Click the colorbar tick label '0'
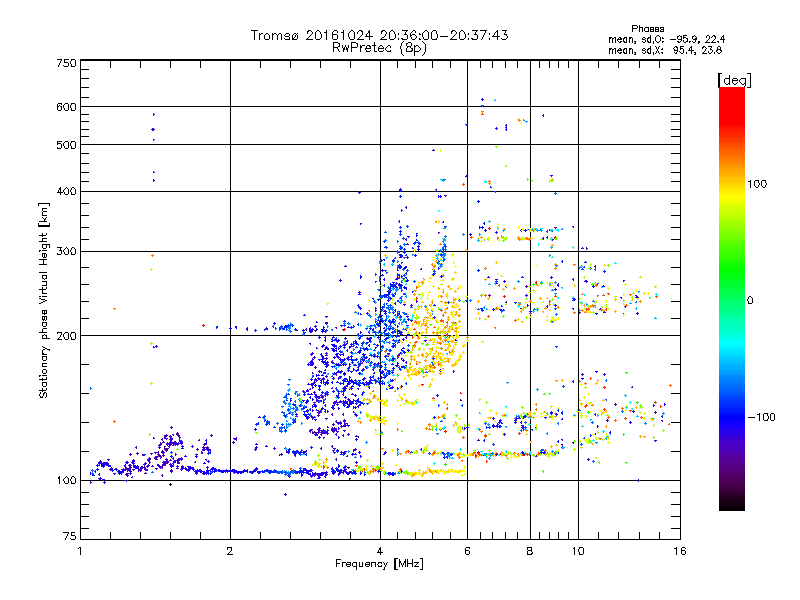800x600 pixels. (x=750, y=301)
